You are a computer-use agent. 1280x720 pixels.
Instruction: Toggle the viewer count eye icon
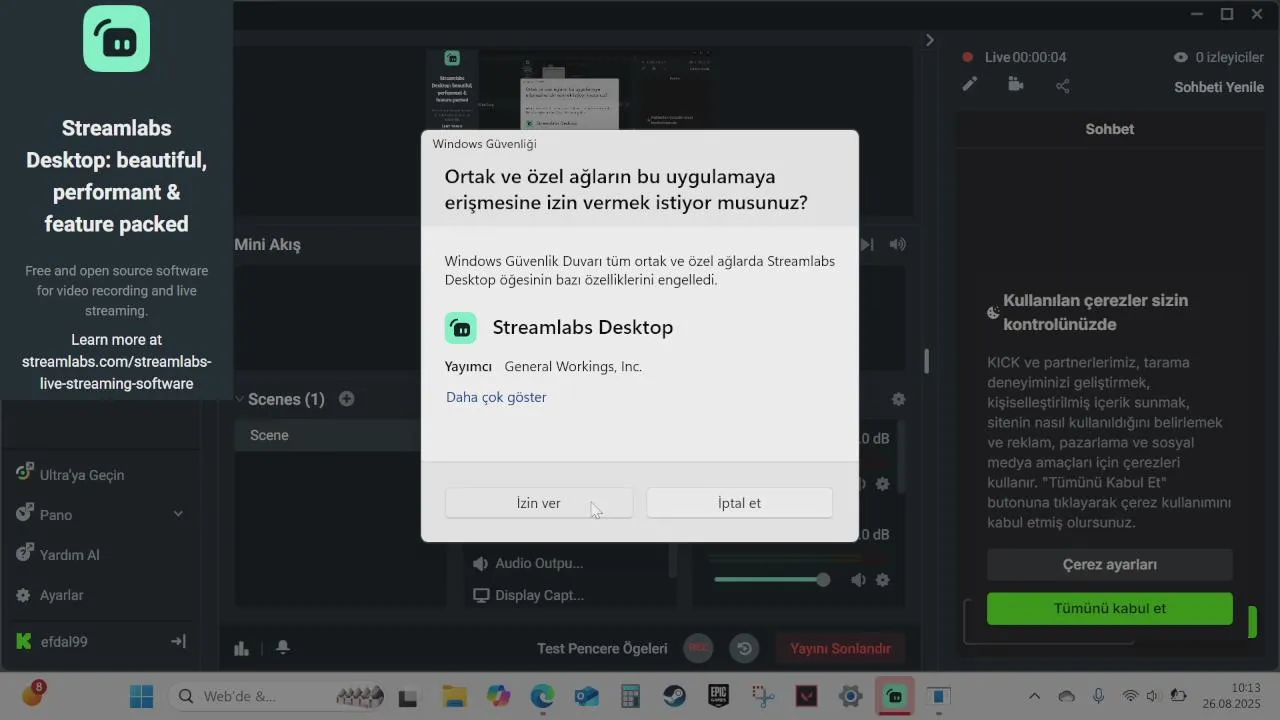[1181, 57]
